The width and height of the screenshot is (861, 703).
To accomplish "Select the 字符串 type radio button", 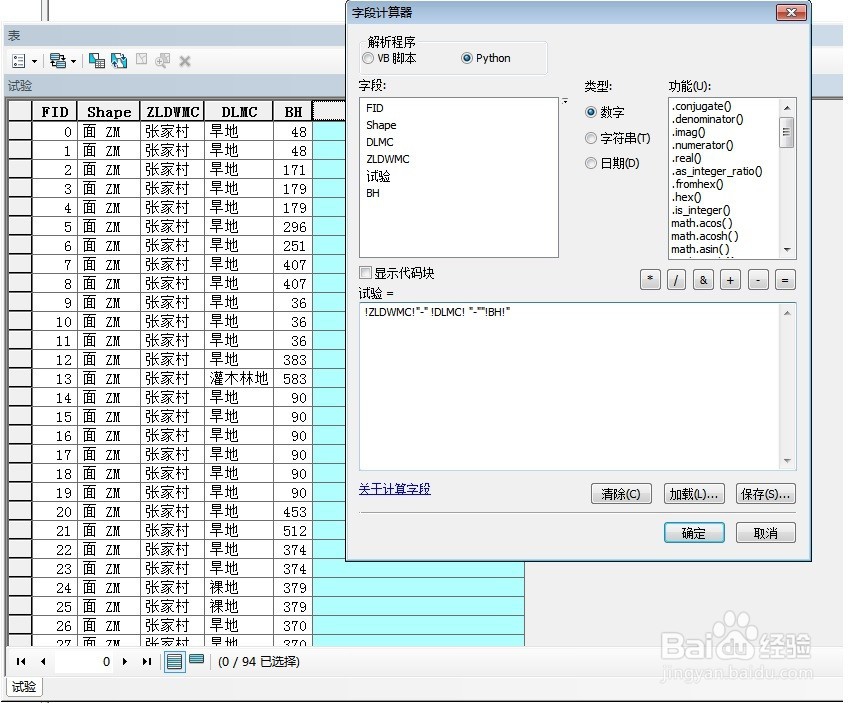I will coord(590,138).
